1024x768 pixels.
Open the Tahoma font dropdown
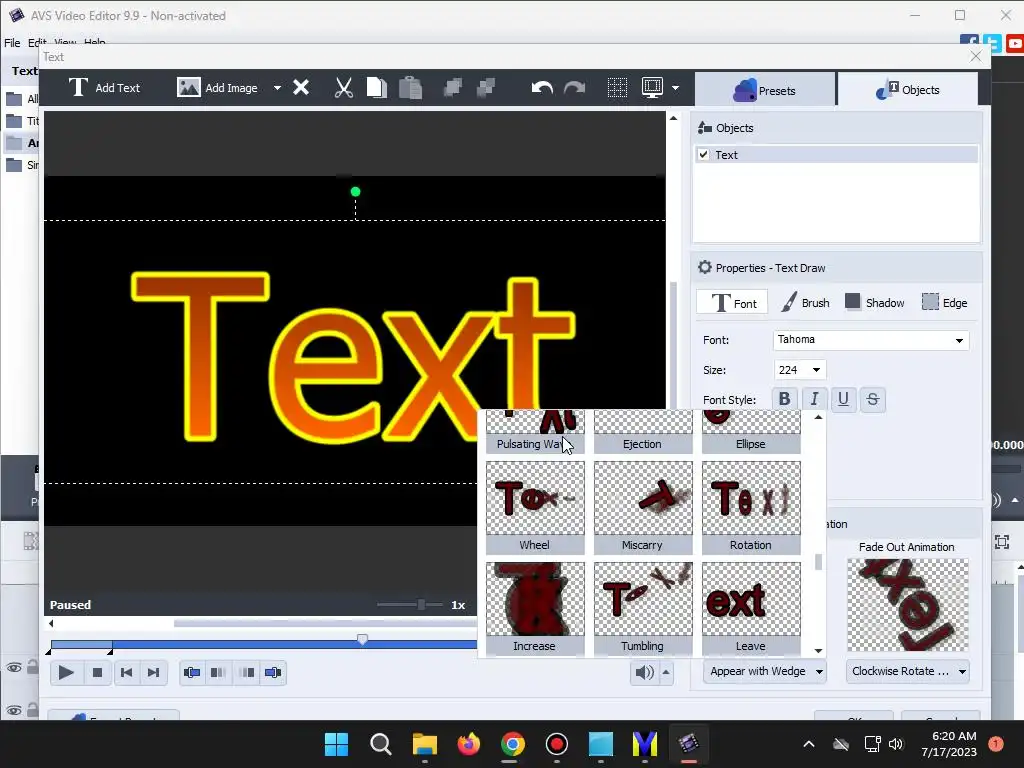871,340
